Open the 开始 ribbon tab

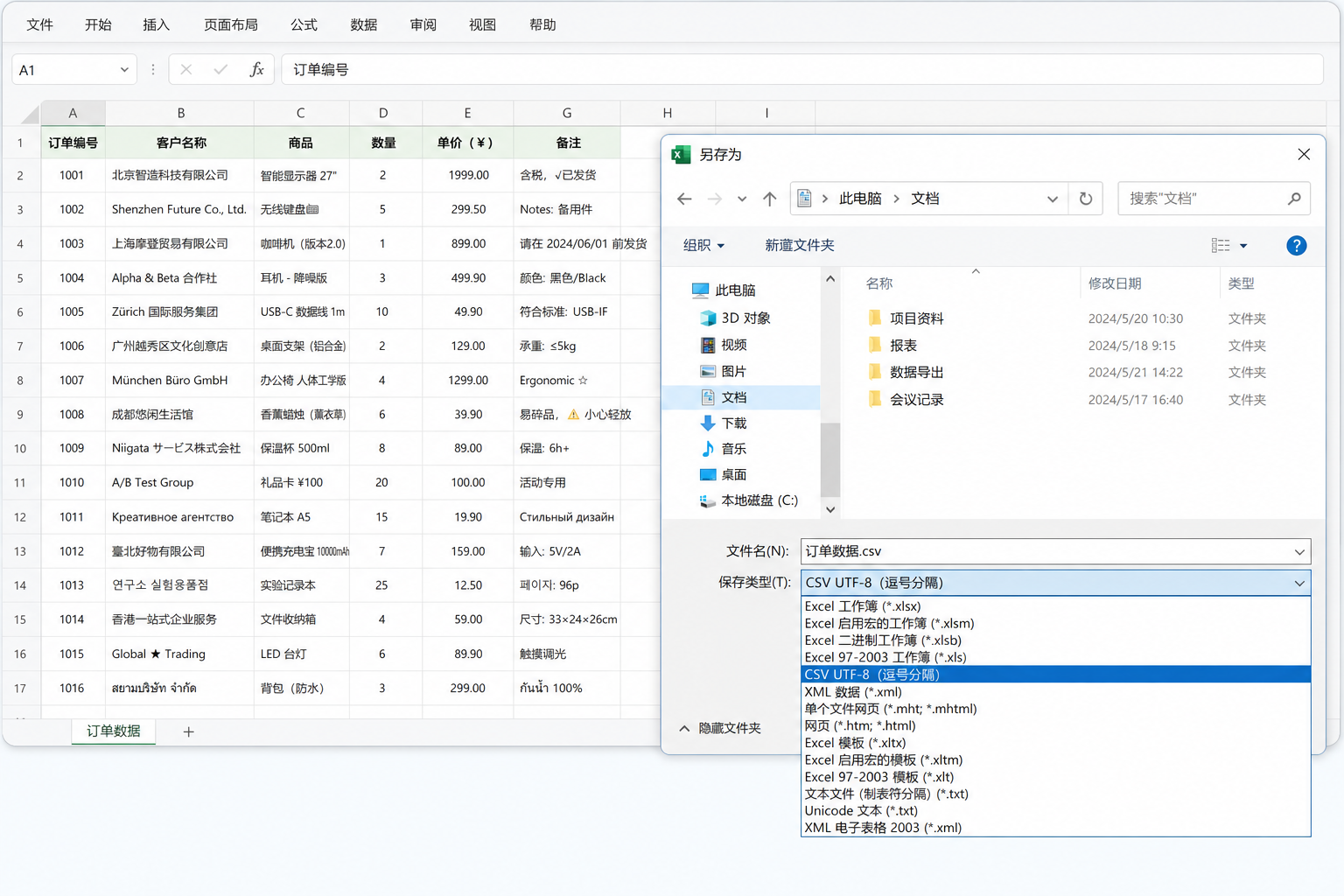tap(98, 24)
